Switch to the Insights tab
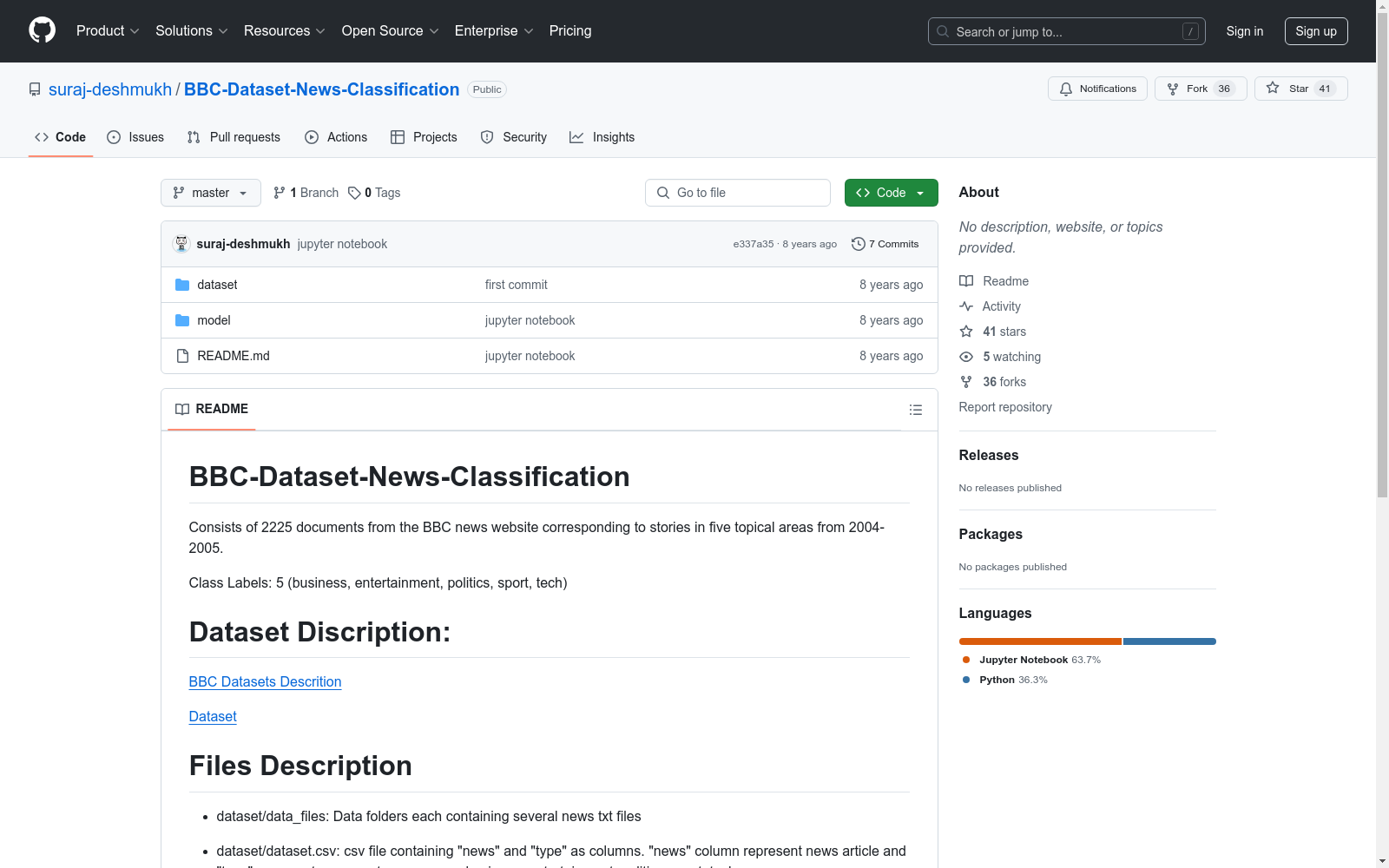 602,137
